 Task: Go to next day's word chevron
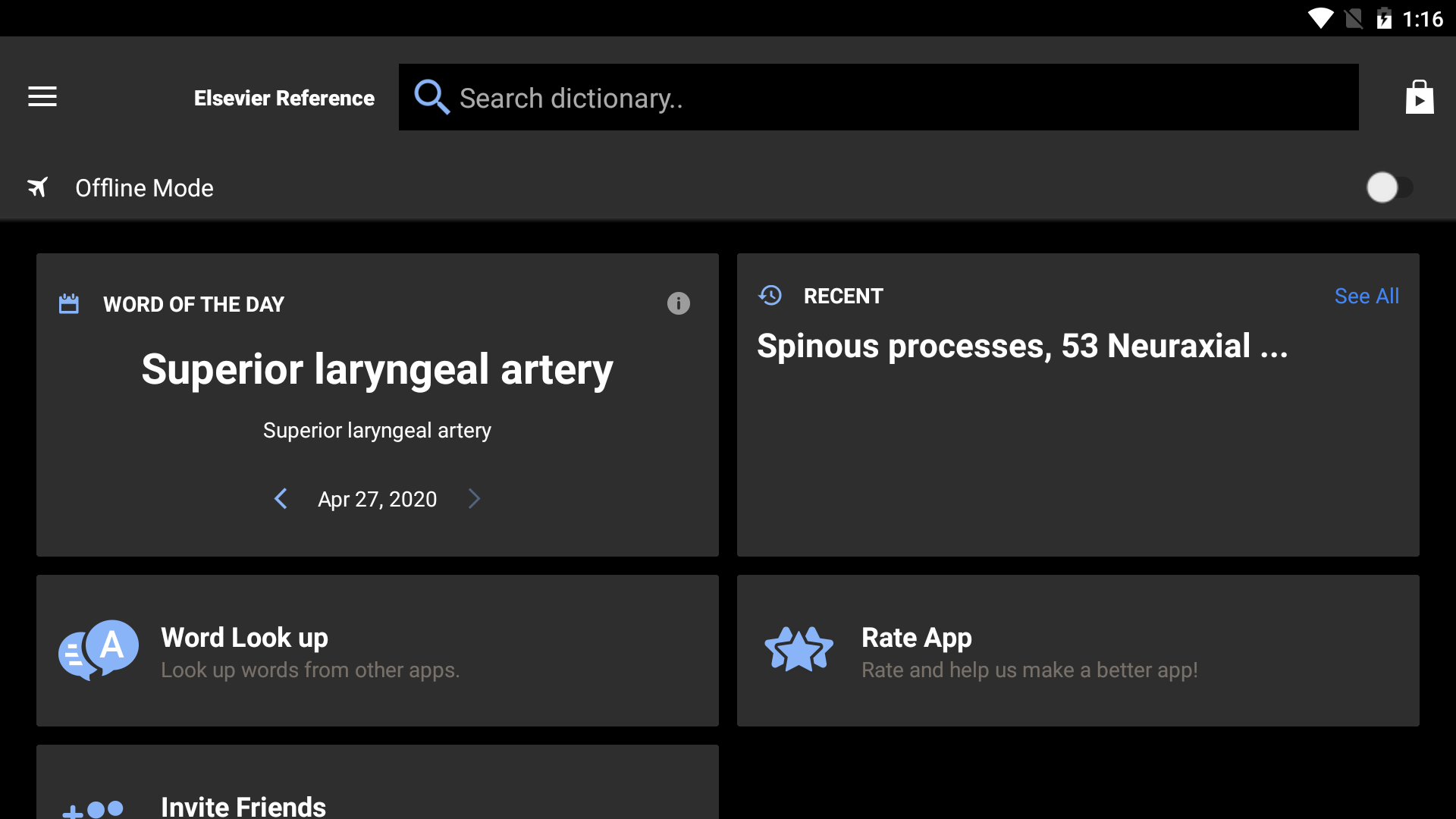475,498
